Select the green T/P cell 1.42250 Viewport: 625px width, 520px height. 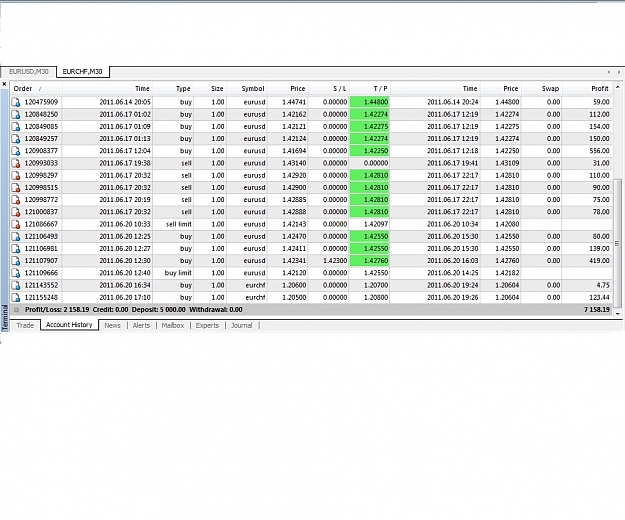pos(369,151)
